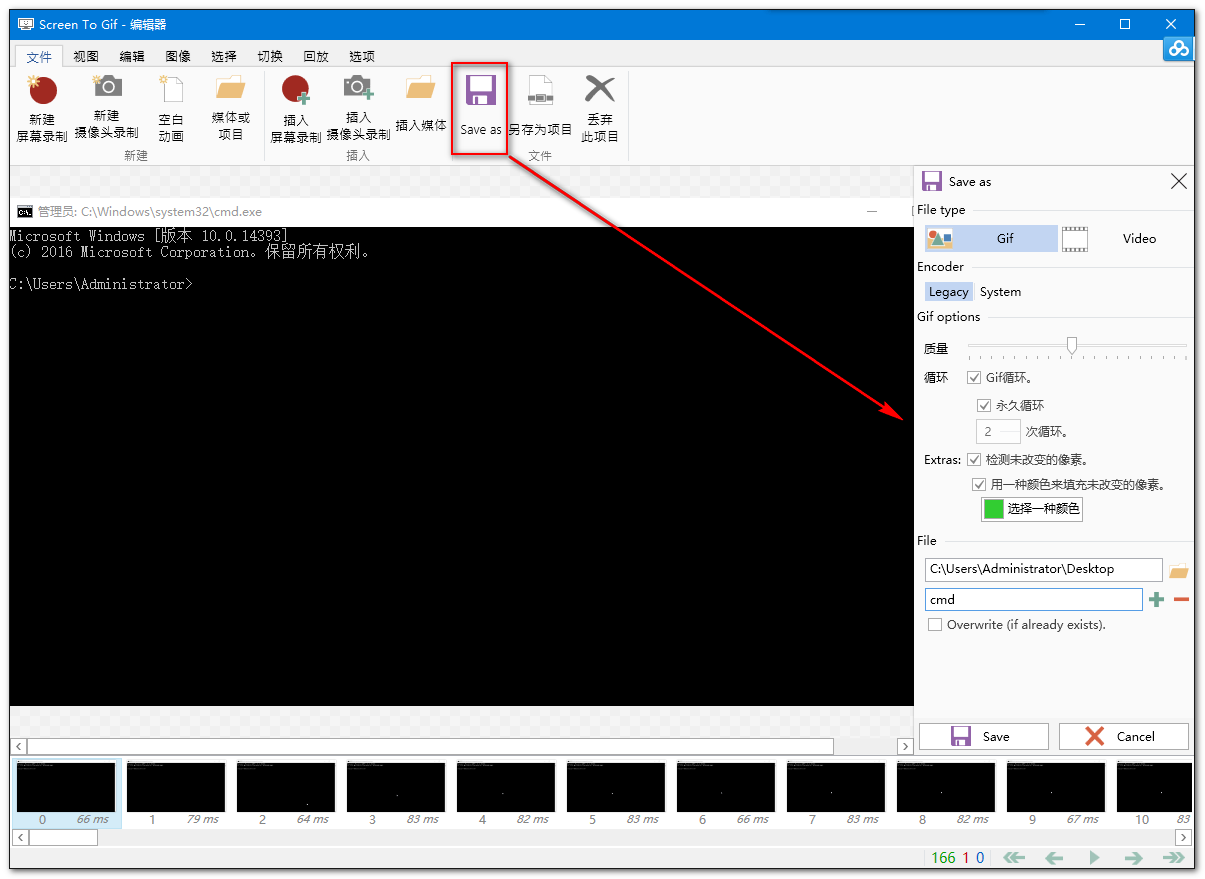1205x879 pixels.
Task: Click right arrow of frame list scrollbar
Action: [x=1185, y=838]
